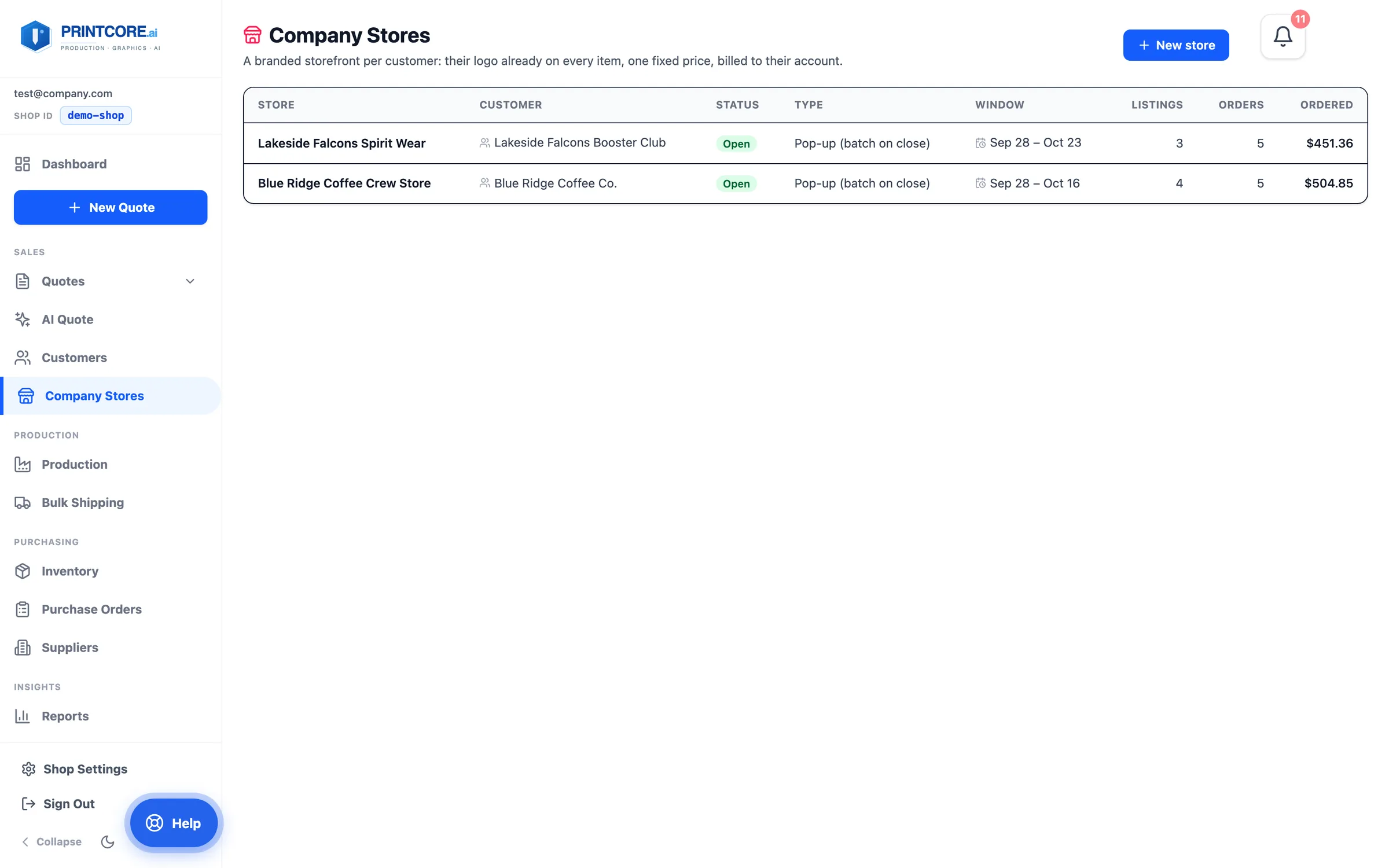Select the Customers people icon

click(x=23, y=358)
